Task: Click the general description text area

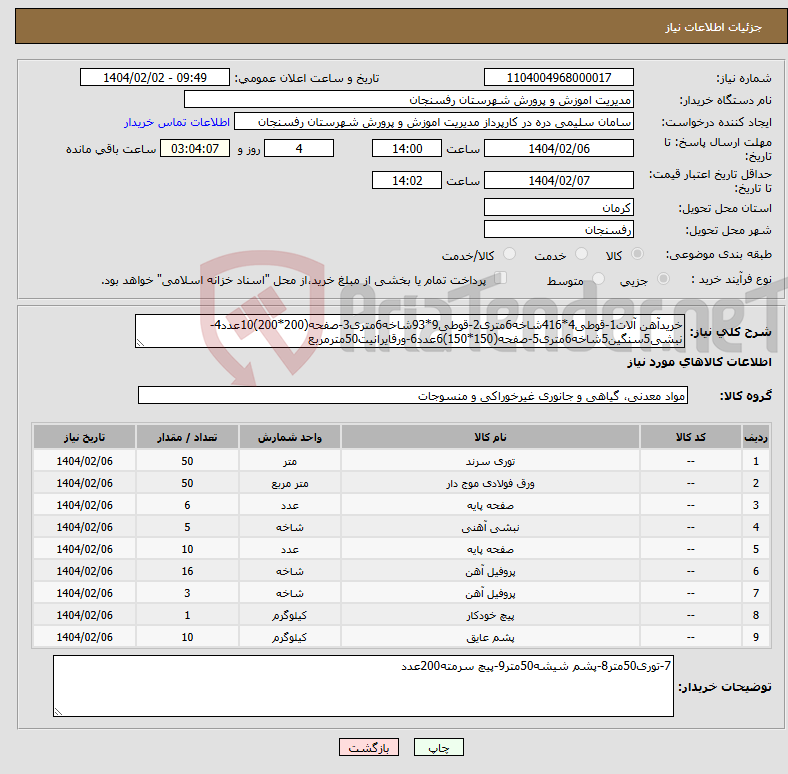Action: point(410,331)
